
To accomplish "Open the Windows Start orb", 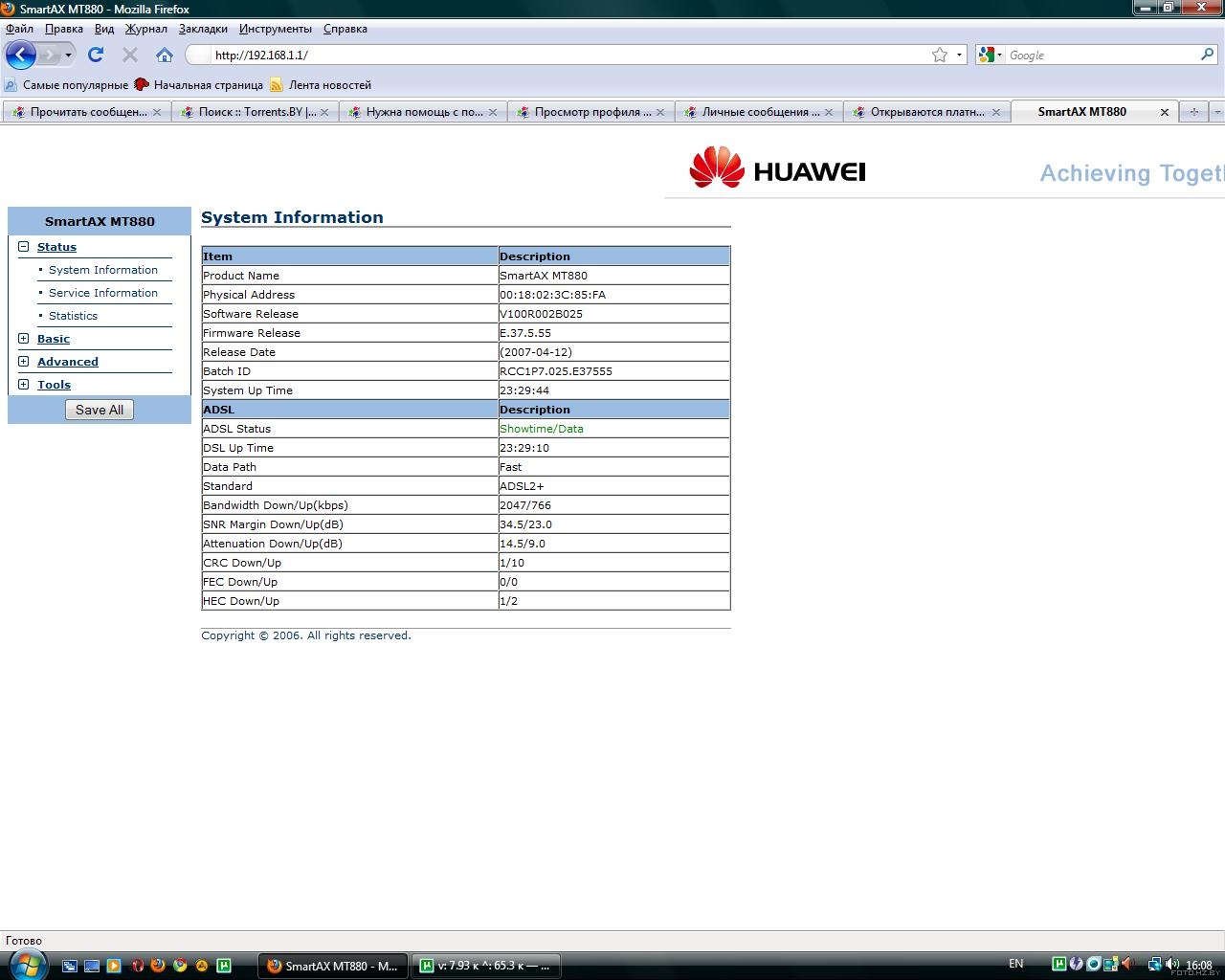I will [x=26, y=965].
